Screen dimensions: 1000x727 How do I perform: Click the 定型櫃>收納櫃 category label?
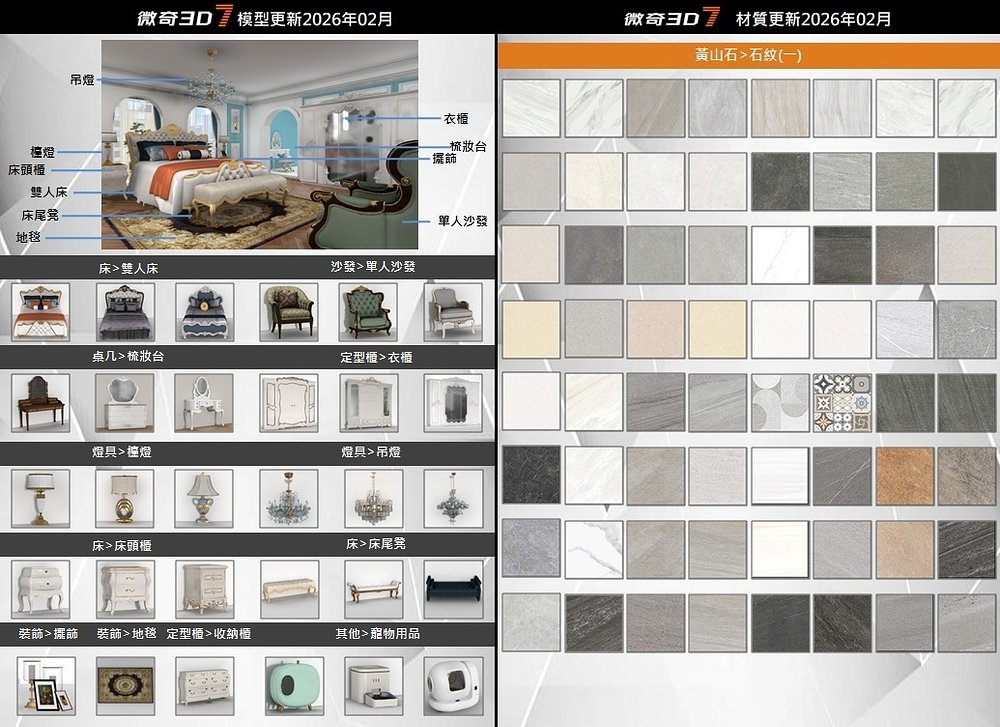(x=209, y=634)
